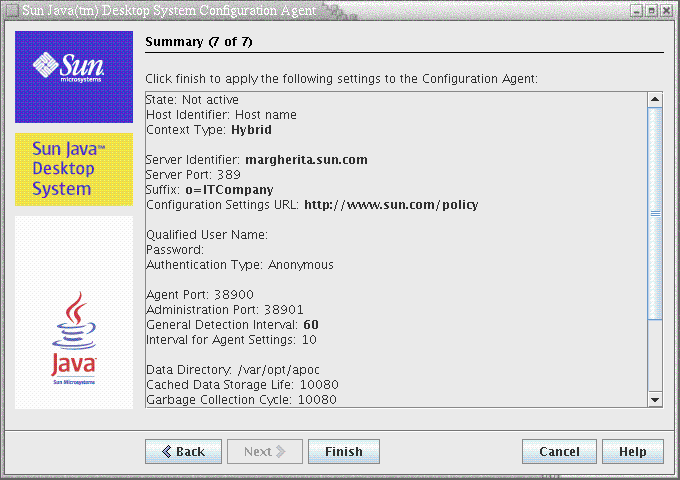
Task: Click 'Garbage Collection Cycle: 10080' line
Action: point(242,399)
